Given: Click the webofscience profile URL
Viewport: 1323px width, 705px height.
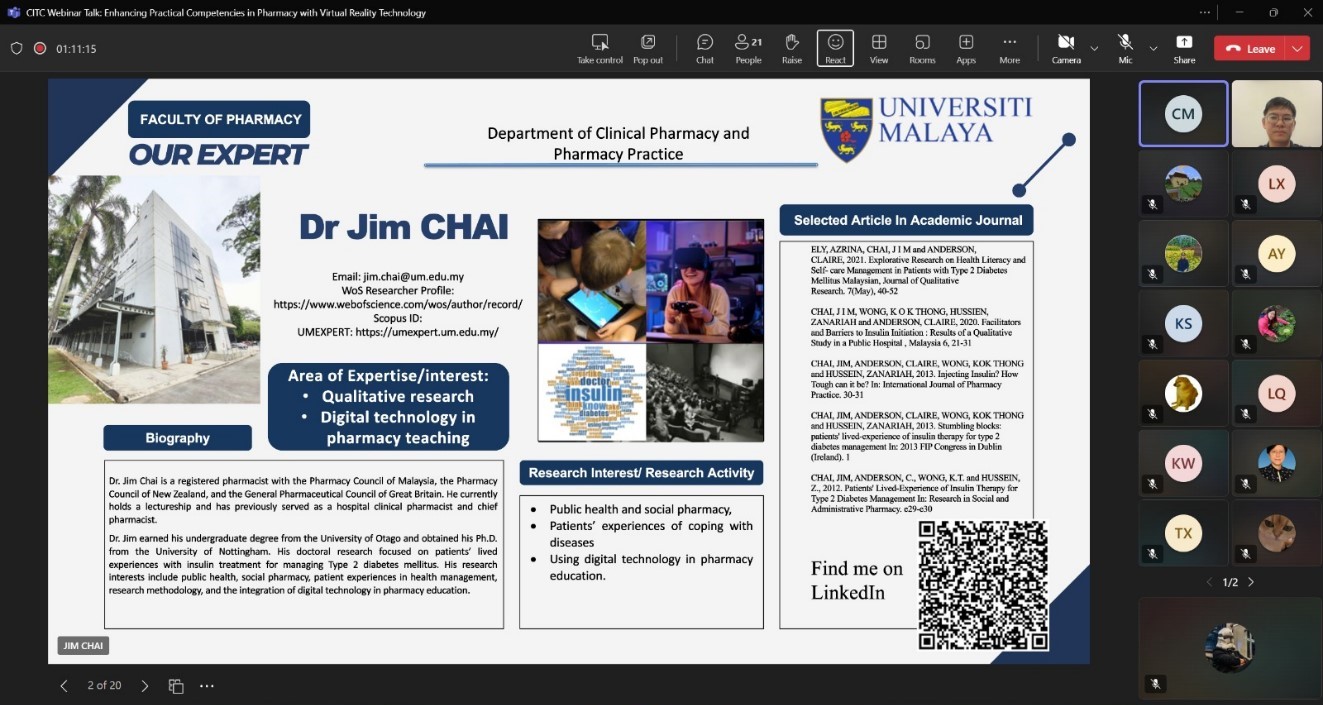Looking at the screenshot, I should 398,304.
